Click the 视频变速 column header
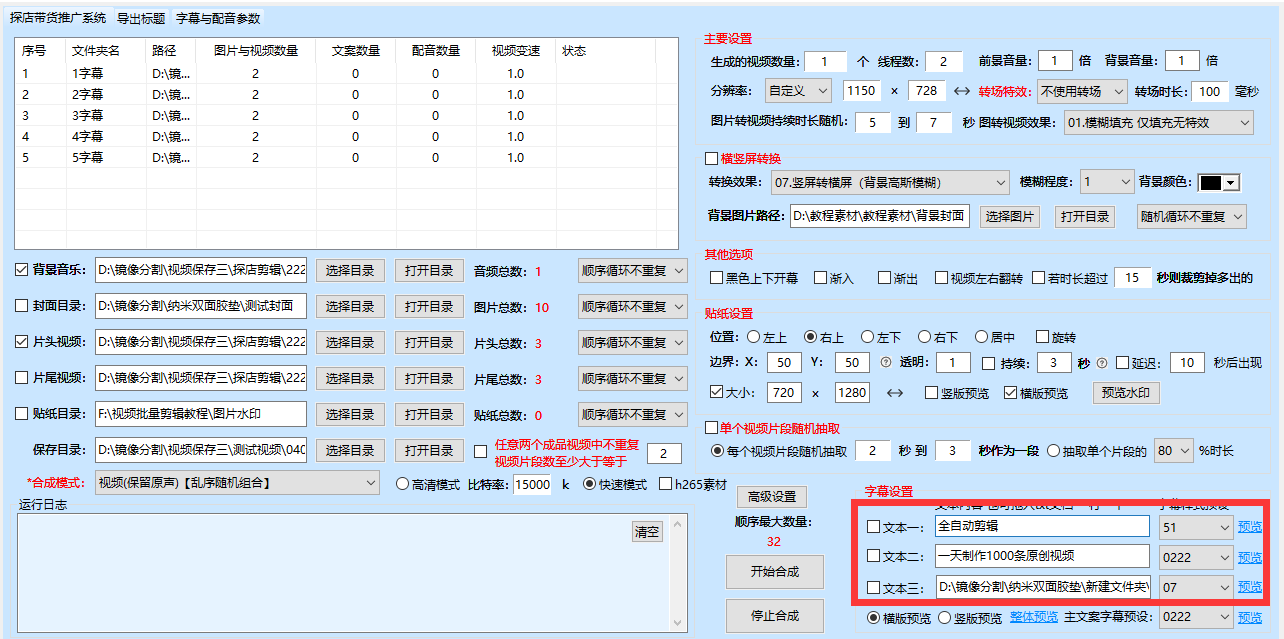This screenshot has width=1284, height=639. pos(515,51)
